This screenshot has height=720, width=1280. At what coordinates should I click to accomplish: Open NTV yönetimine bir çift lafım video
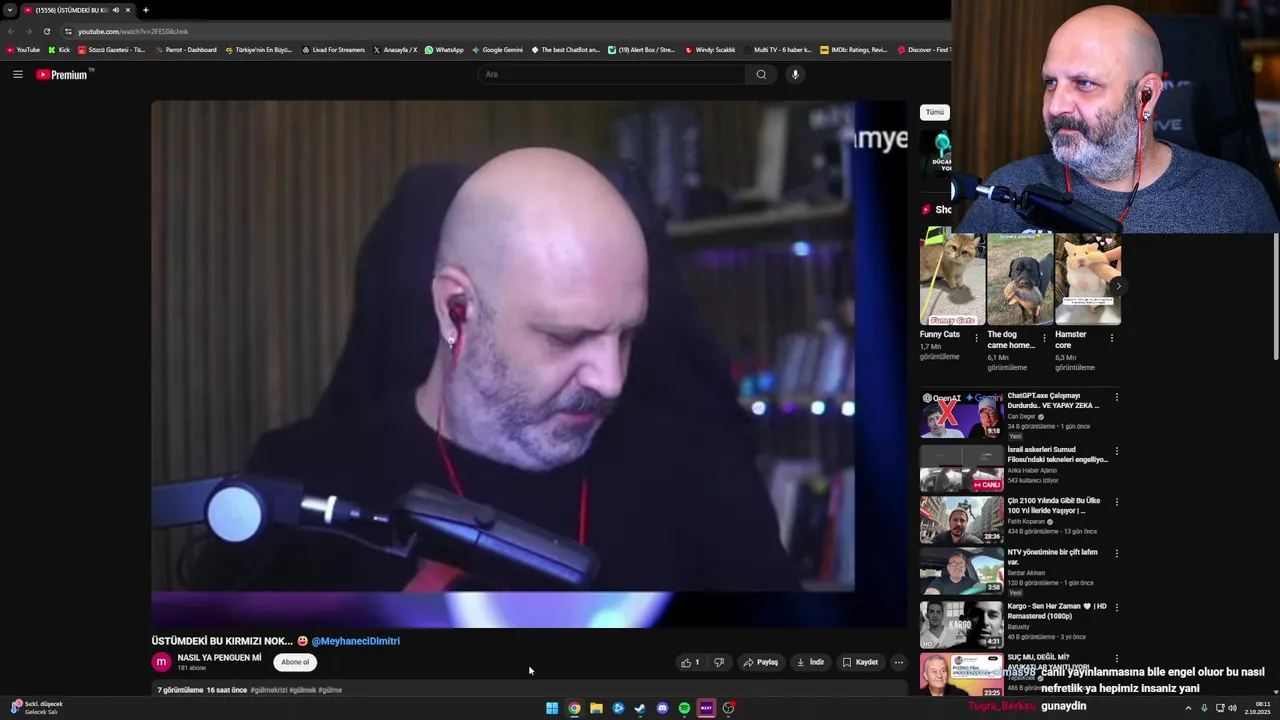[x=961, y=570]
